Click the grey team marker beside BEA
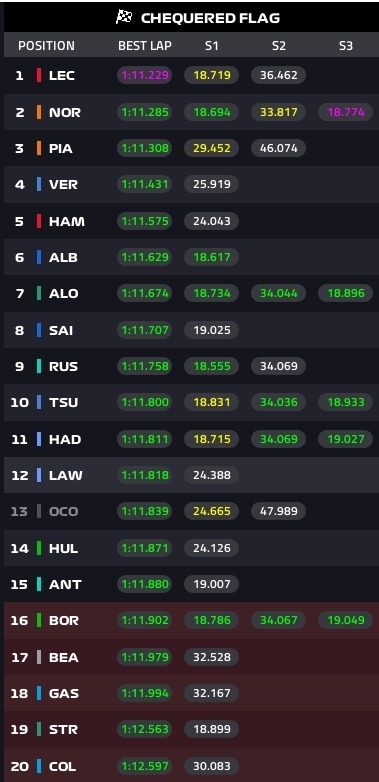 pos(39,657)
